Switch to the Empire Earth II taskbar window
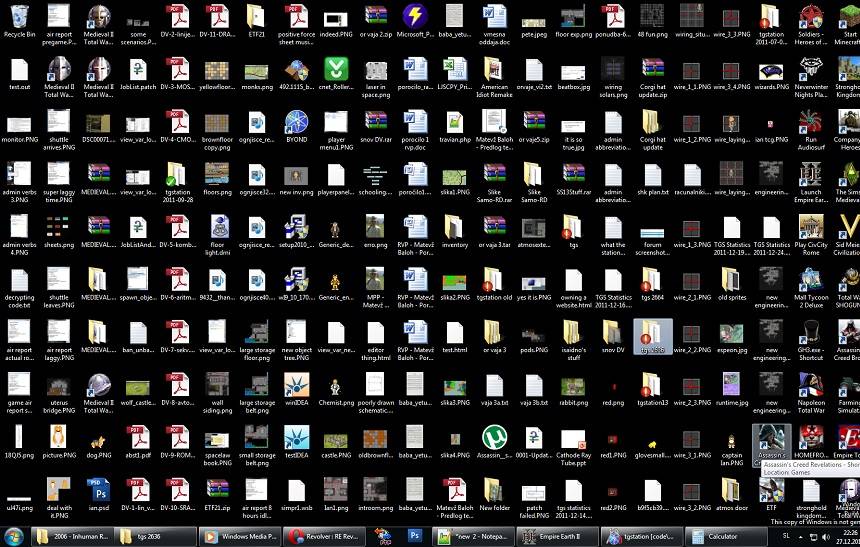The width and height of the screenshot is (860, 547). [556, 537]
